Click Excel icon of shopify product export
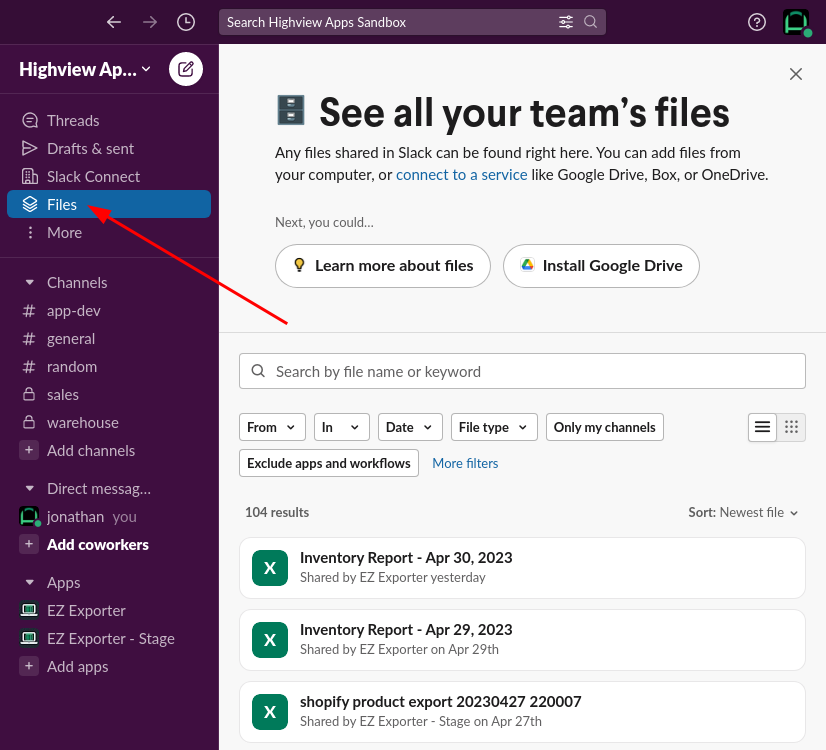 [x=270, y=712]
